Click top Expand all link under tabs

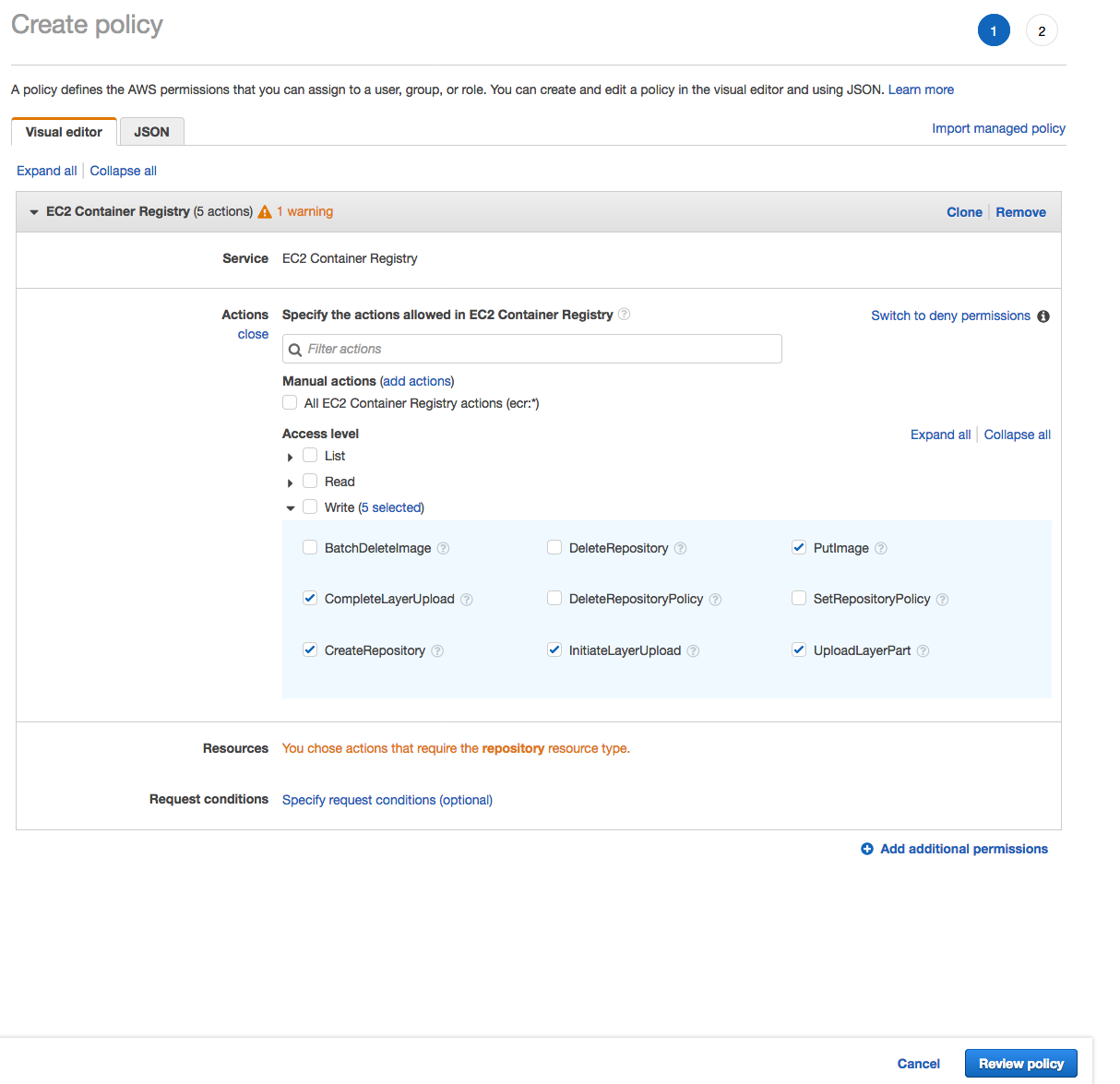[47, 171]
